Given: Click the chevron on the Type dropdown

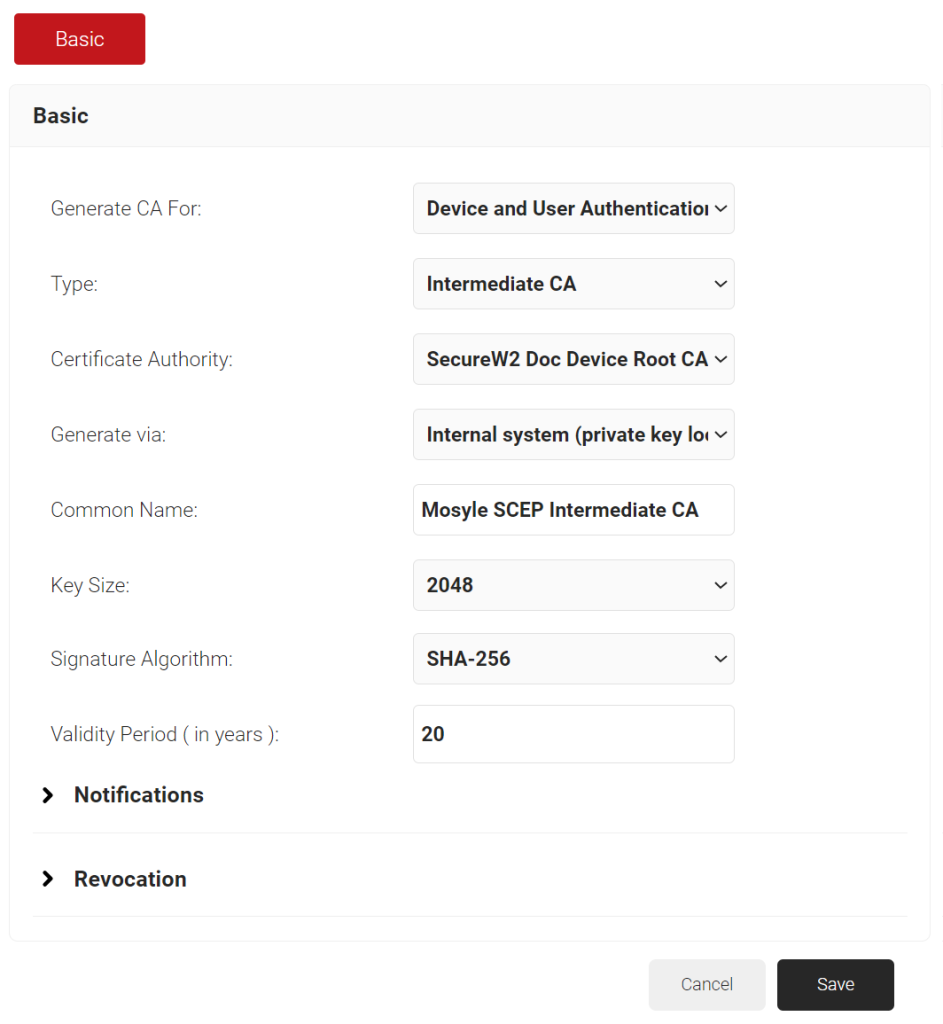Looking at the screenshot, I should tap(719, 284).
